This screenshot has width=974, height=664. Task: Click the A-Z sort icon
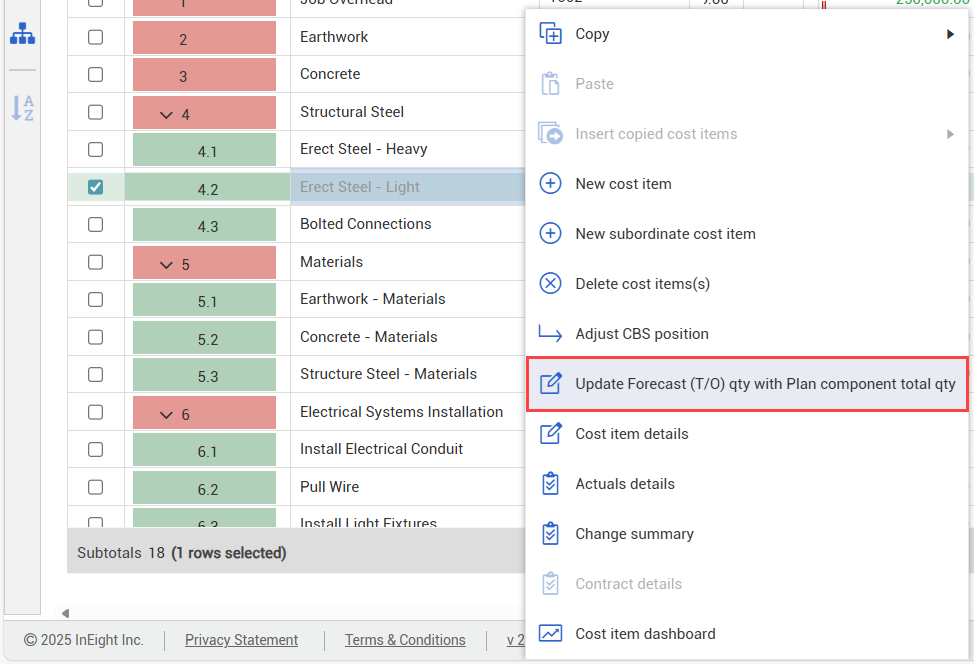point(22,108)
